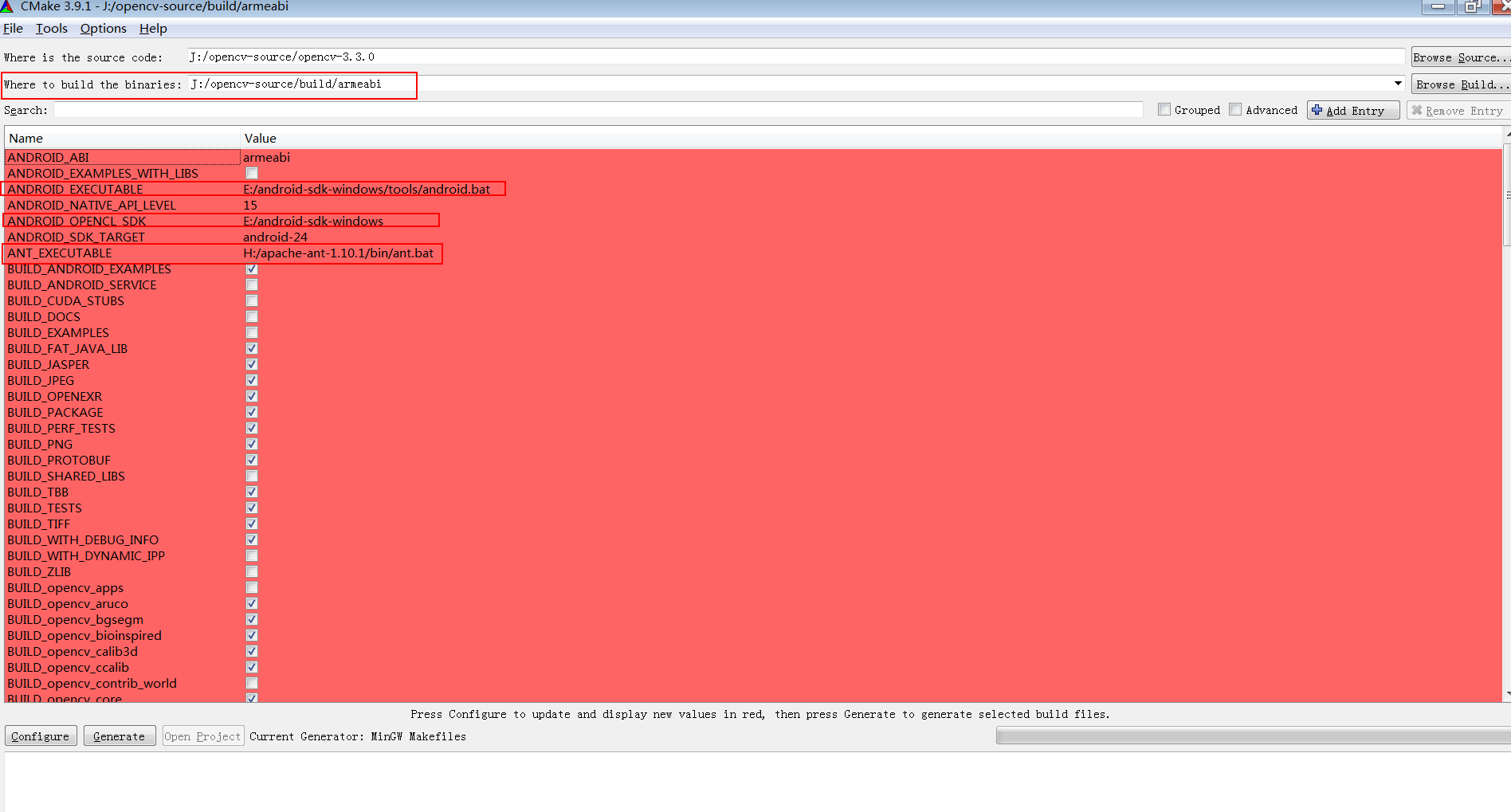Click the source code path field

796,57
